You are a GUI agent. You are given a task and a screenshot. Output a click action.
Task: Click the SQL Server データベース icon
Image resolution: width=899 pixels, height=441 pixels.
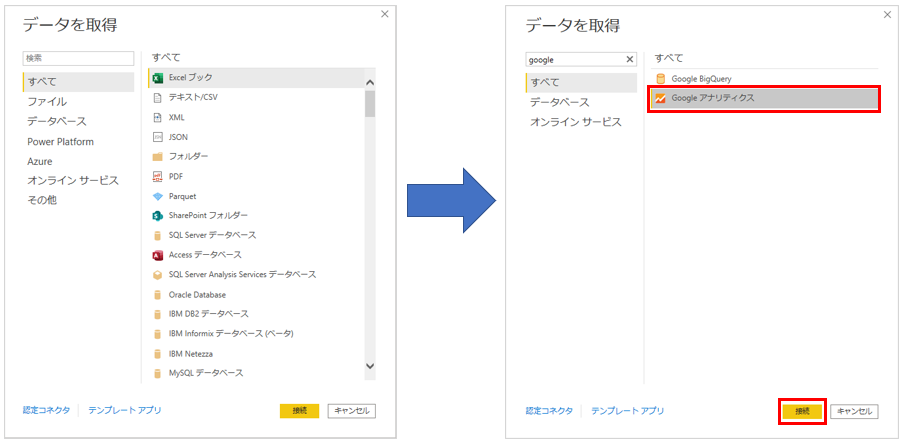click(x=158, y=236)
